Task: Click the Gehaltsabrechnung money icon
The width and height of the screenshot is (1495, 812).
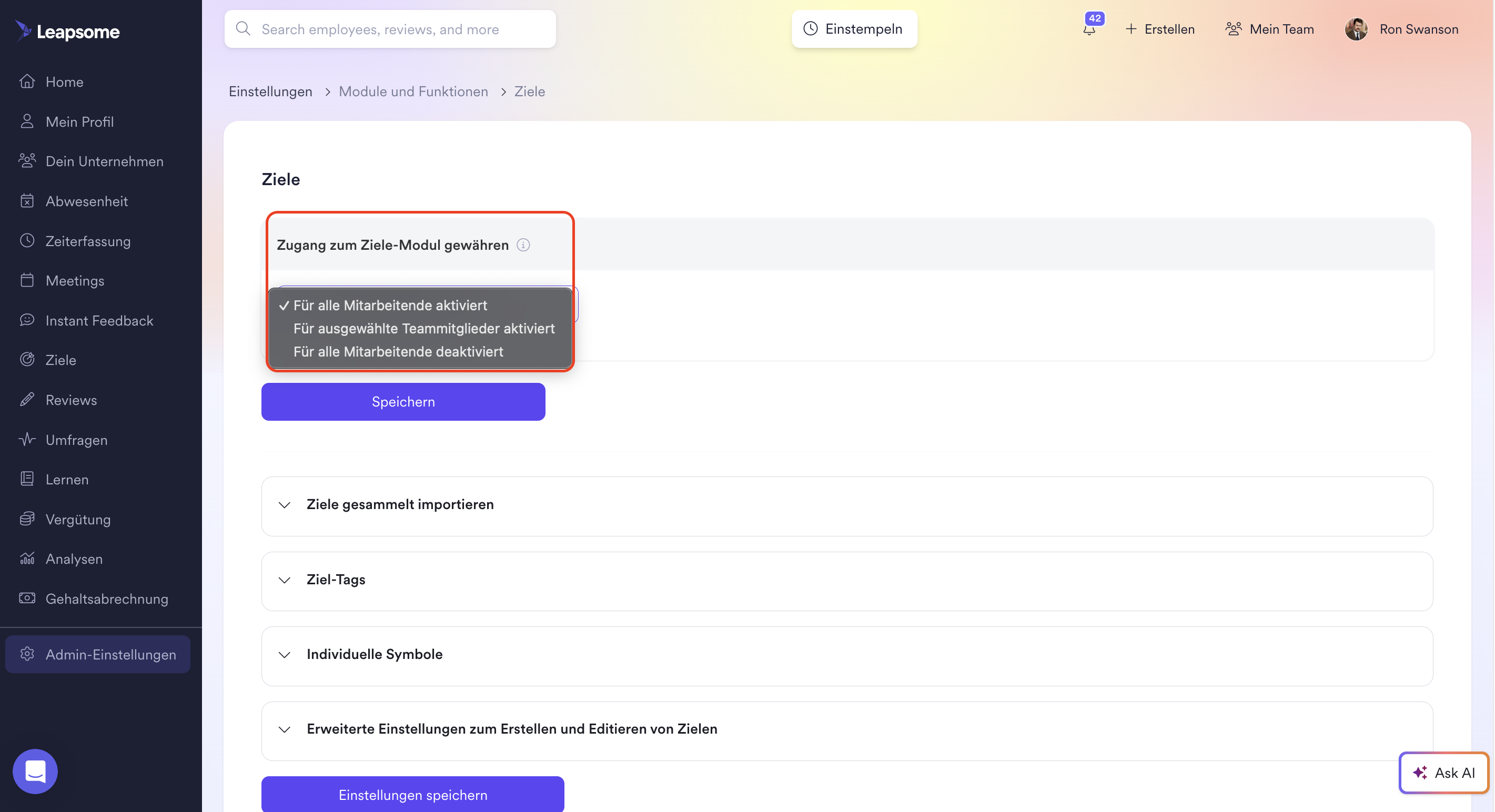Action: (x=27, y=598)
